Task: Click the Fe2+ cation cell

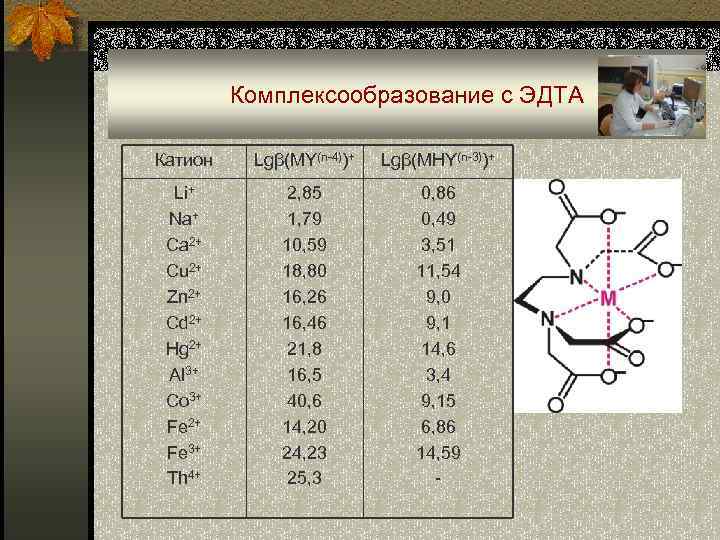Action: (x=184, y=427)
